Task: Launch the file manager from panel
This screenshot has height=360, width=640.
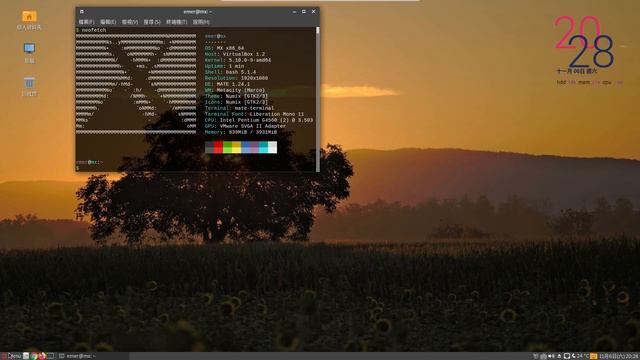Action: 26,356
